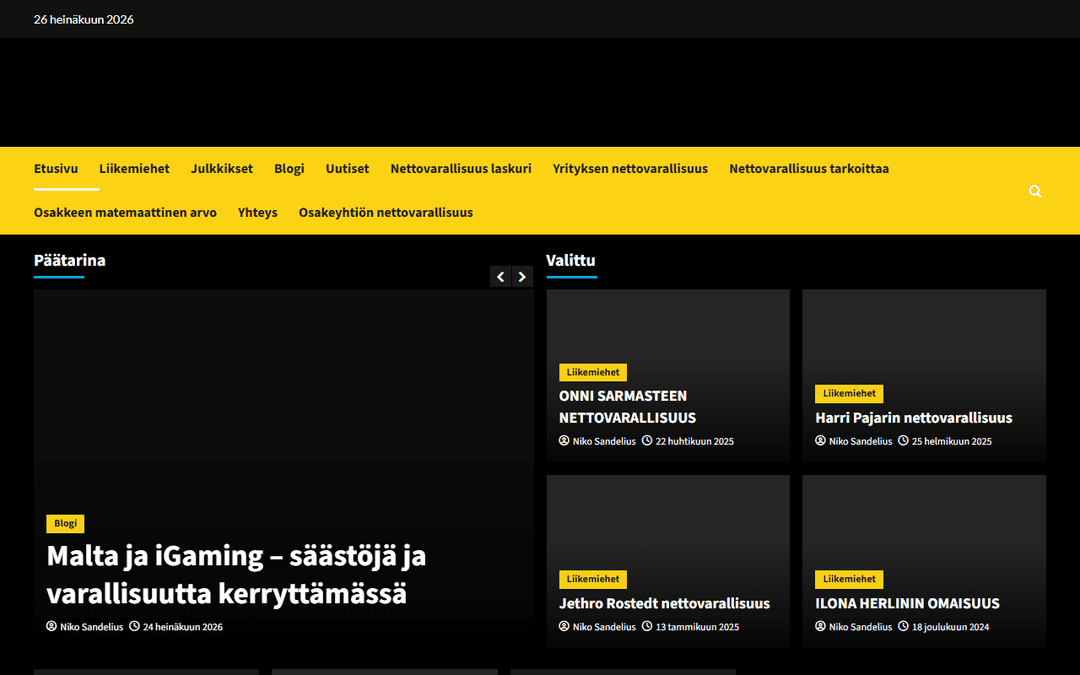Open Nettovarallisuus laskuri page

(461, 169)
